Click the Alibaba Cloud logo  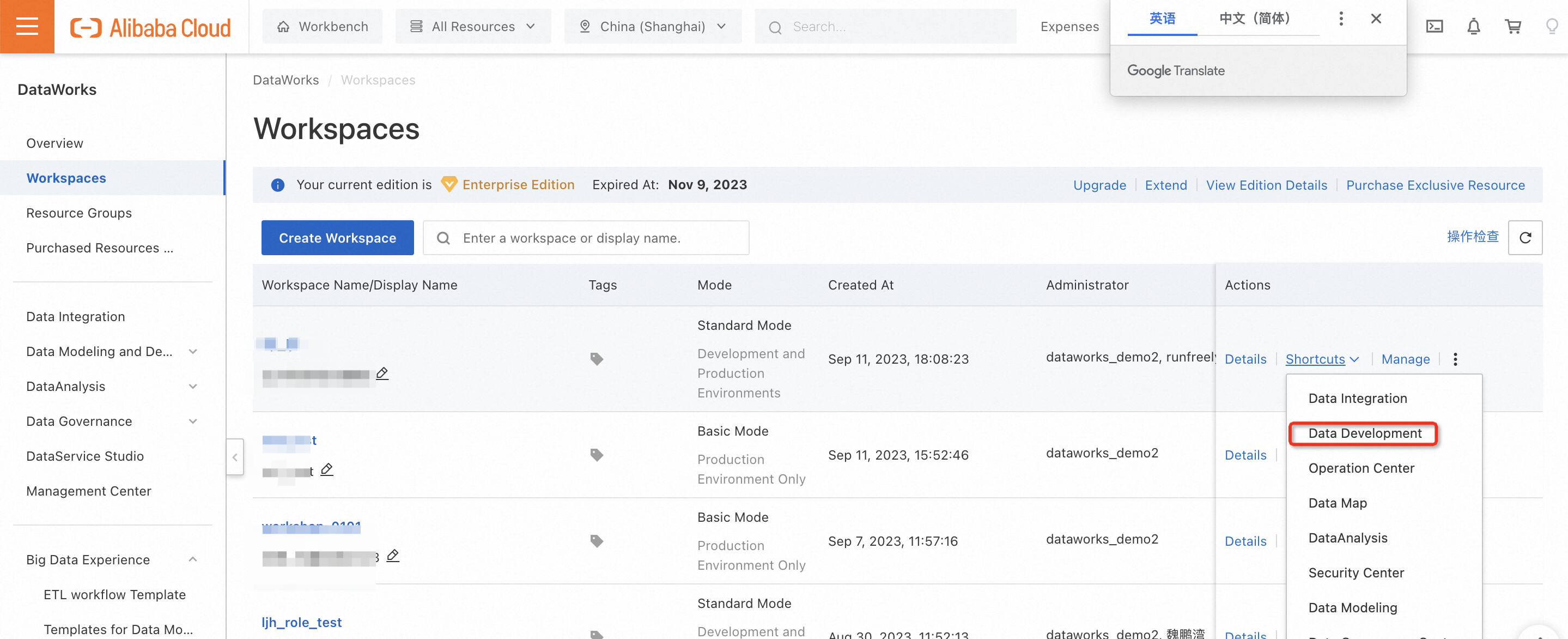click(x=150, y=27)
